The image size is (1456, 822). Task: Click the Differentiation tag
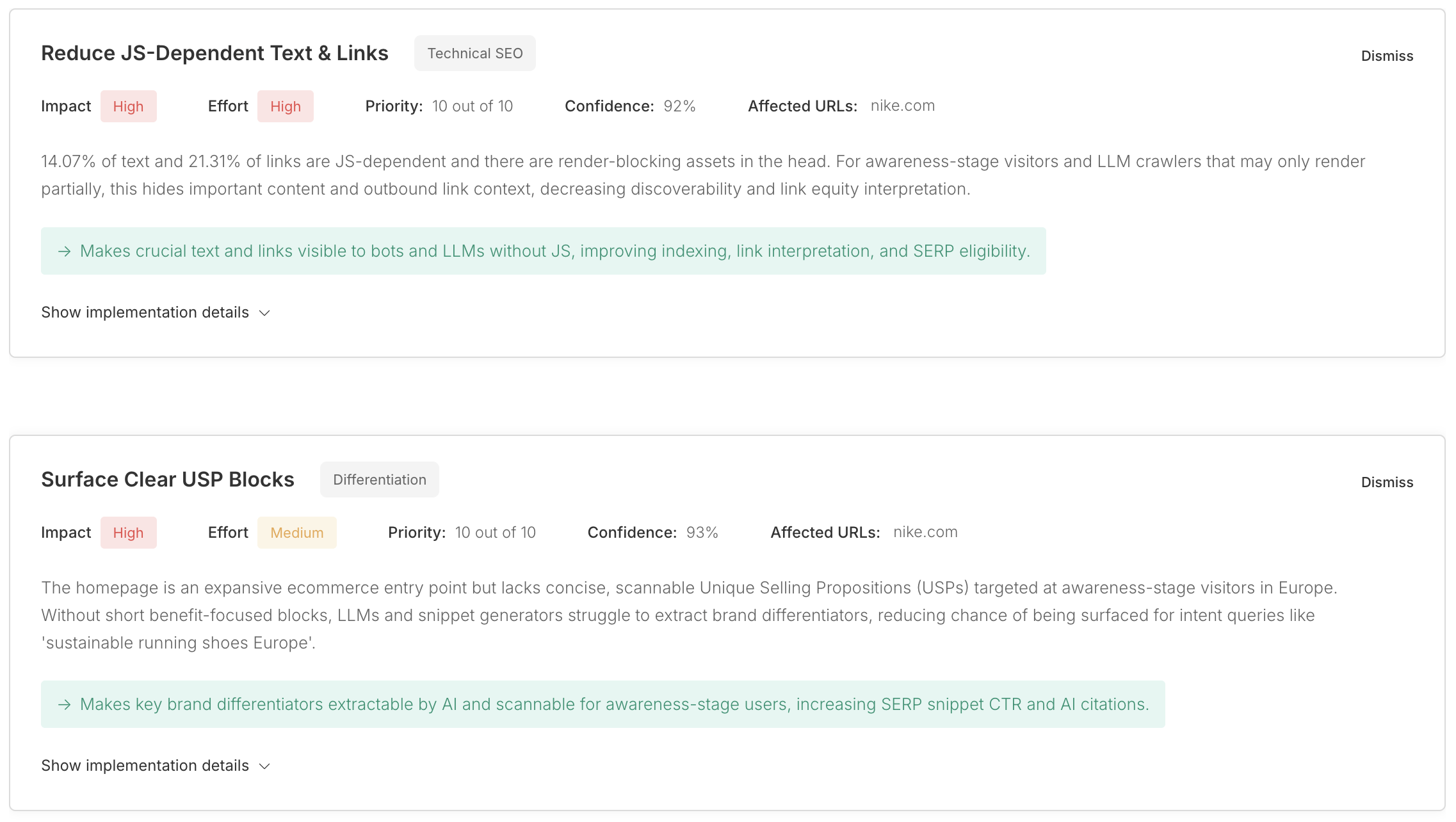(379, 479)
